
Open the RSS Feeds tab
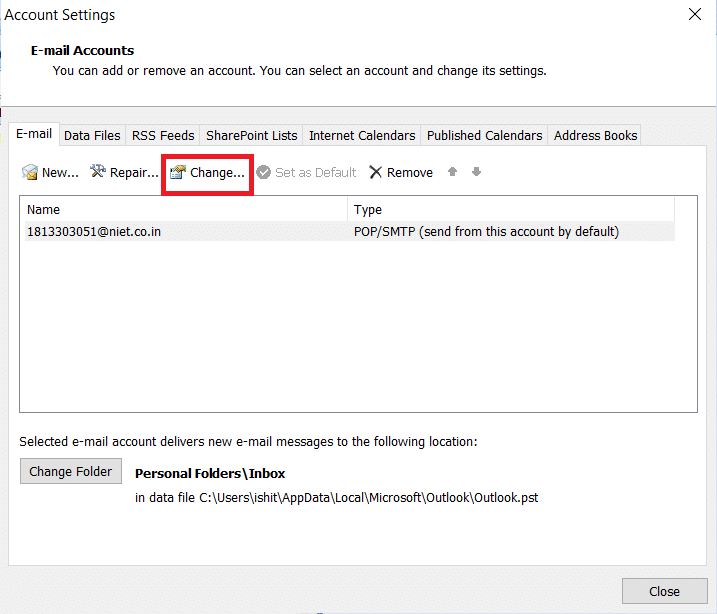163,136
